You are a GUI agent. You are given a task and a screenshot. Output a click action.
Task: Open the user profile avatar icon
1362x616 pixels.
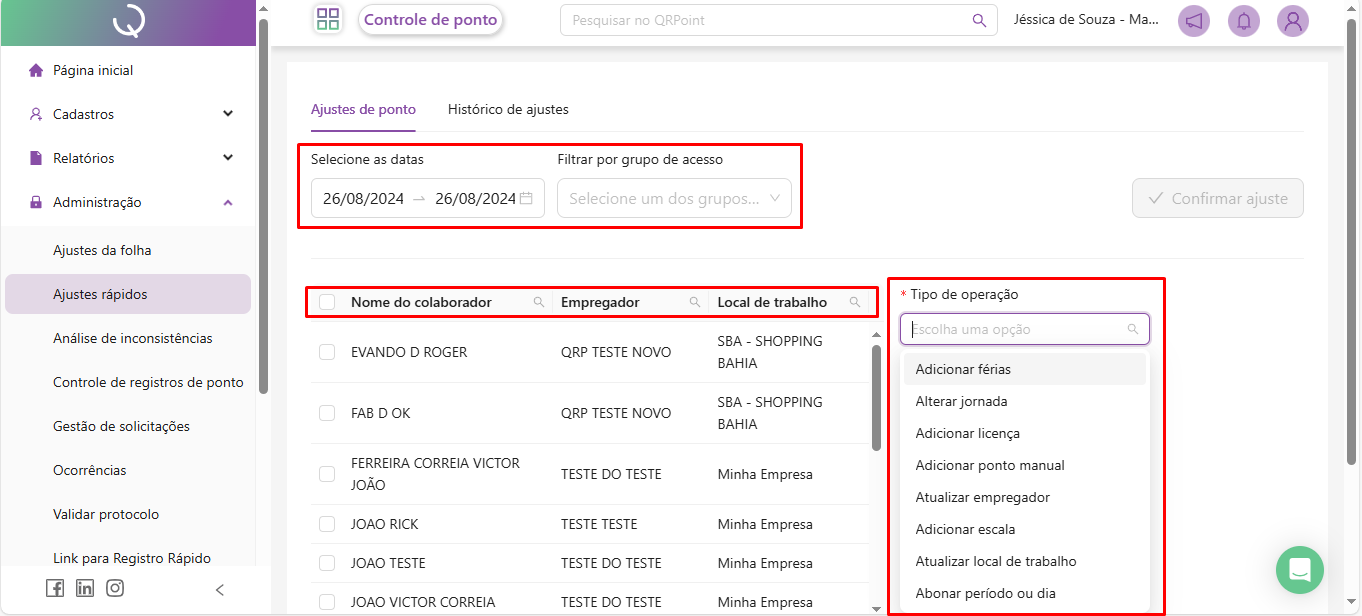tap(1293, 21)
